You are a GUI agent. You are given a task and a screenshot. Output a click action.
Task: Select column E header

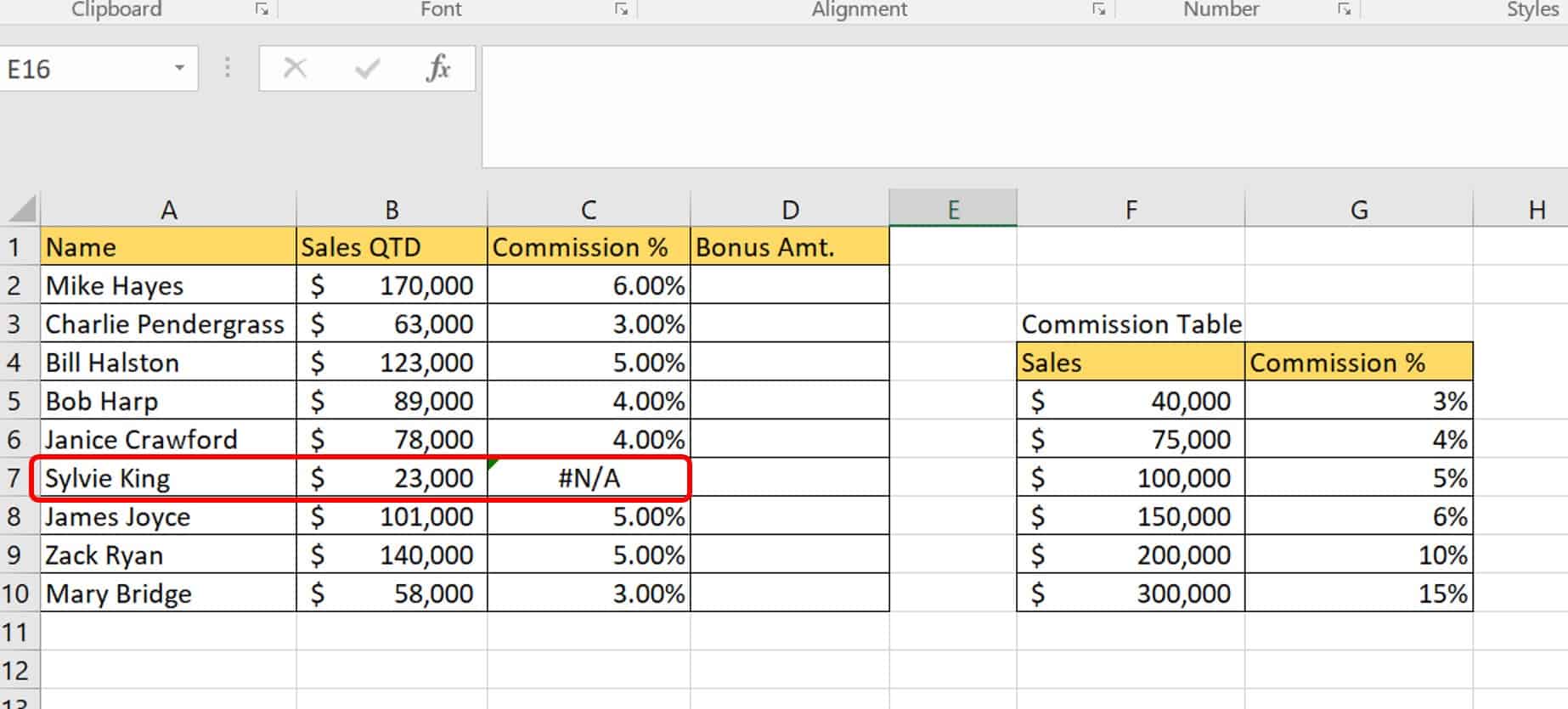tap(953, 210)
